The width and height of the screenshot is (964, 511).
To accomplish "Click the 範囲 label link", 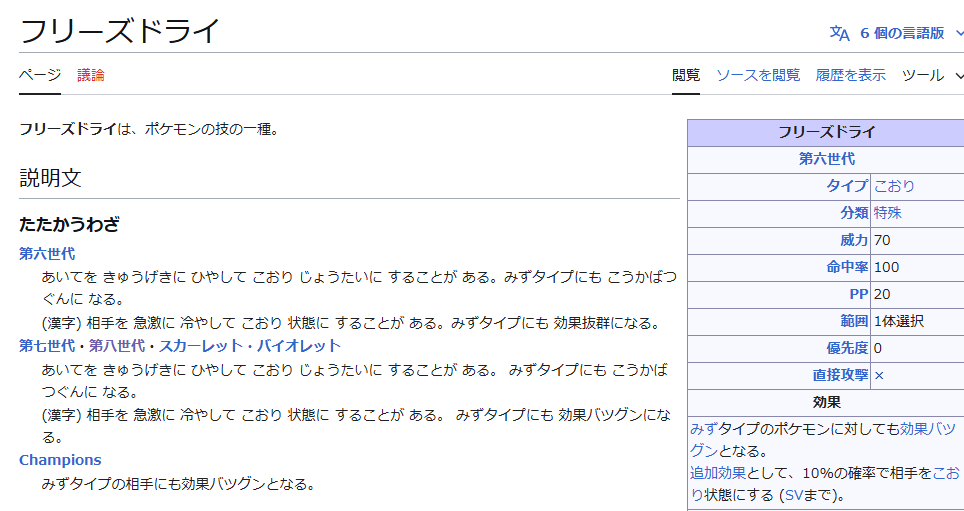I will click(x=854, y=321).
